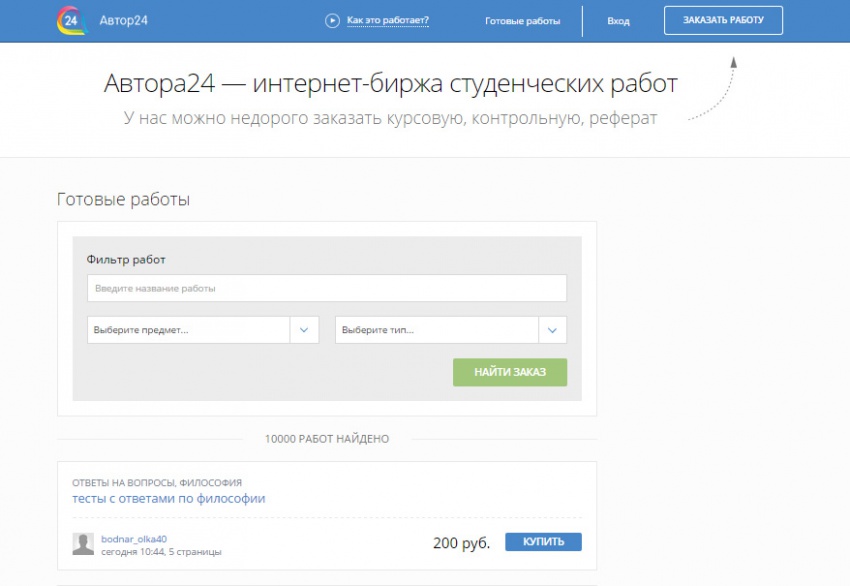
Task: Click the Автор24 logo icon
Action: coord(72,21)
